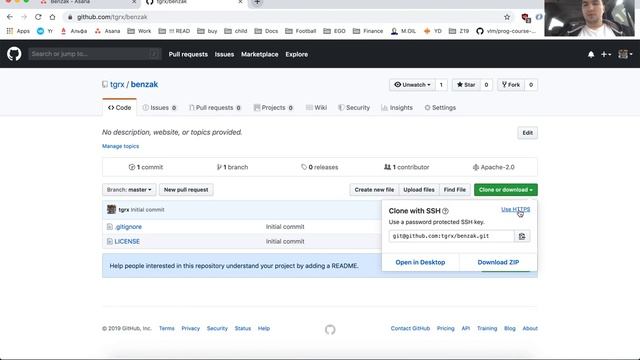Screen dimensions: 640x360
Task: Open a new browser tab
Action: 257,2
